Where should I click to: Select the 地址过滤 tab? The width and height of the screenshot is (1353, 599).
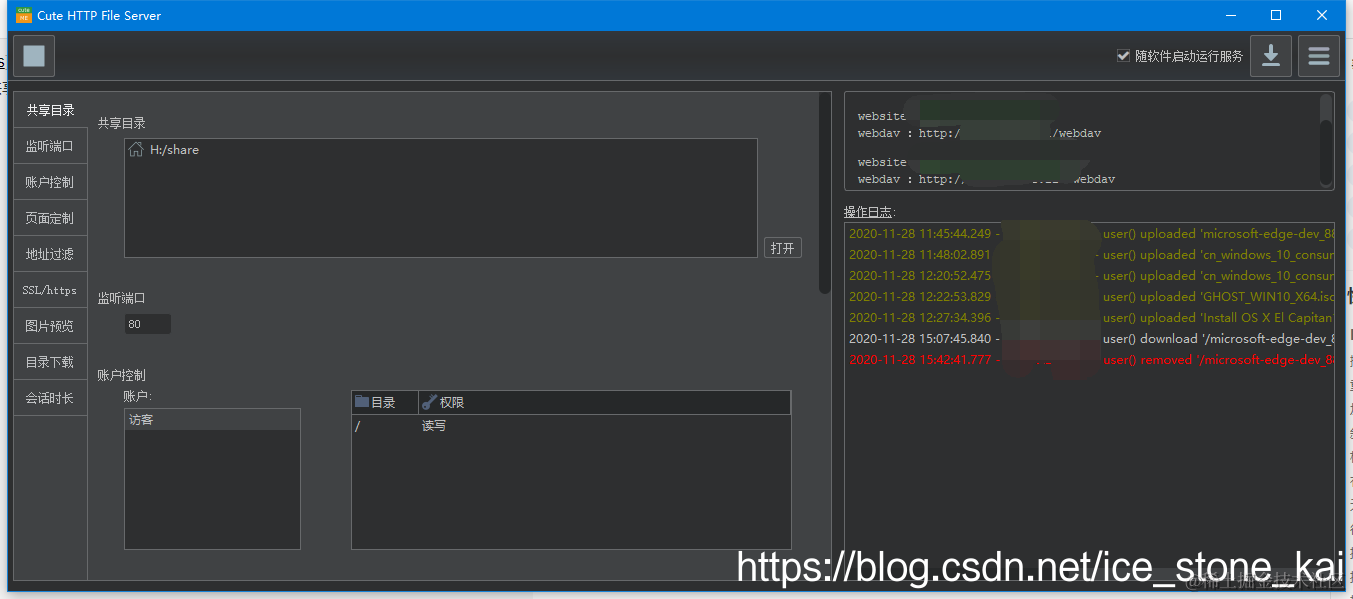coord(50,254)
